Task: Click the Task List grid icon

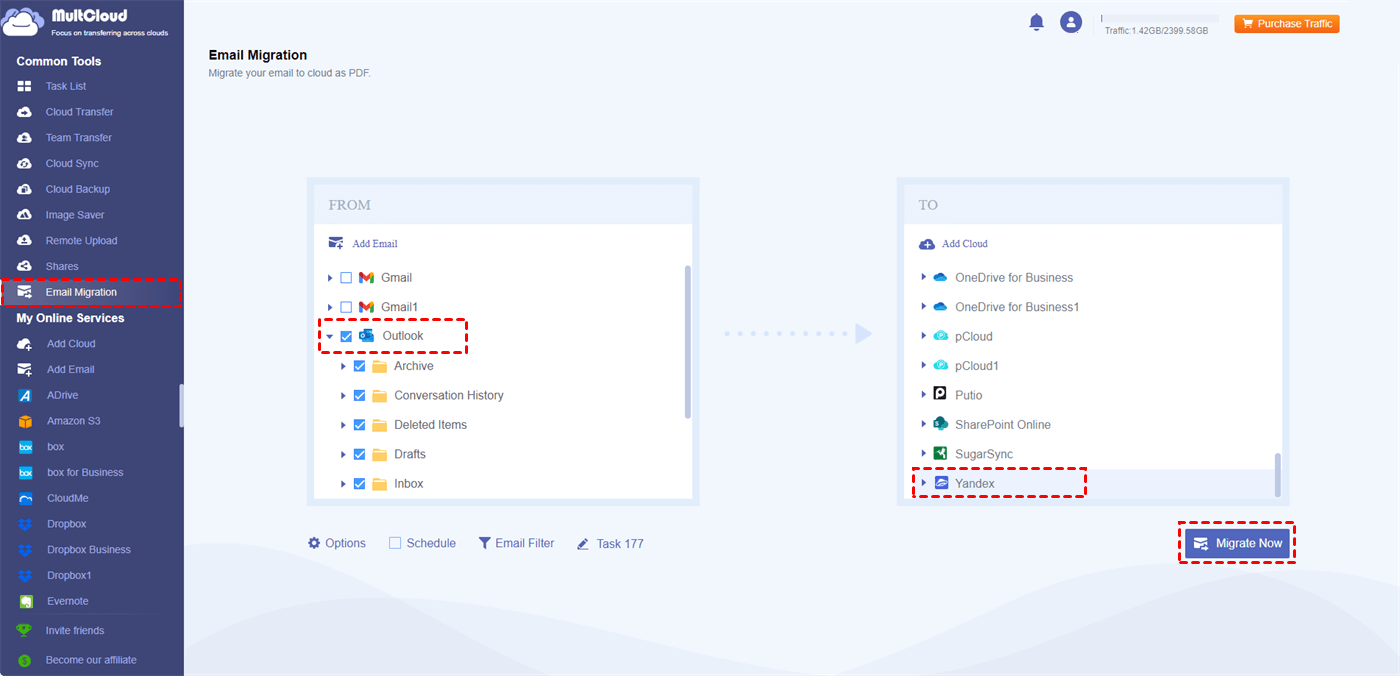Action: click(x=25, y=86)
